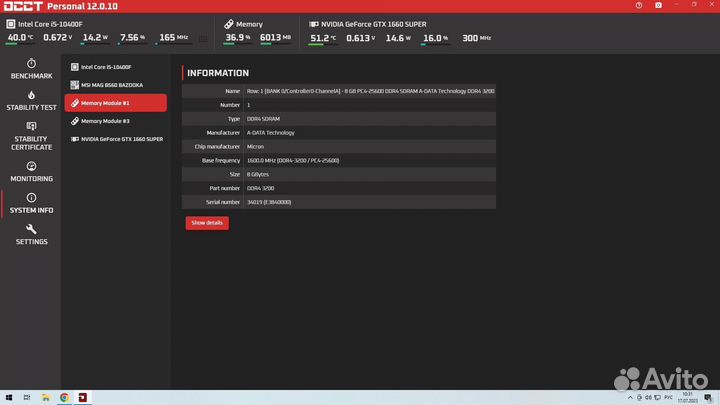Click the Manufacturer value A-DATA Technology
This screenshot has width=720, height=405.
[x=270, y=133]
